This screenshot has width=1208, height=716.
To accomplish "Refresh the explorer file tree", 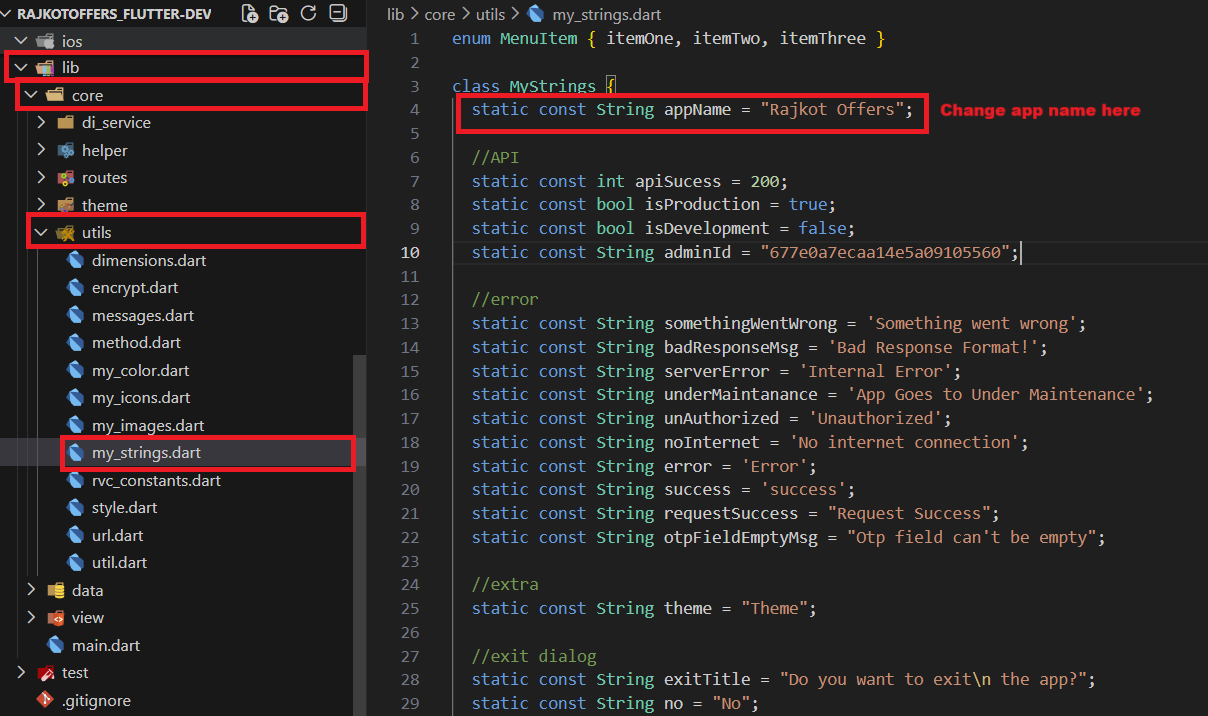I will 308,14.
